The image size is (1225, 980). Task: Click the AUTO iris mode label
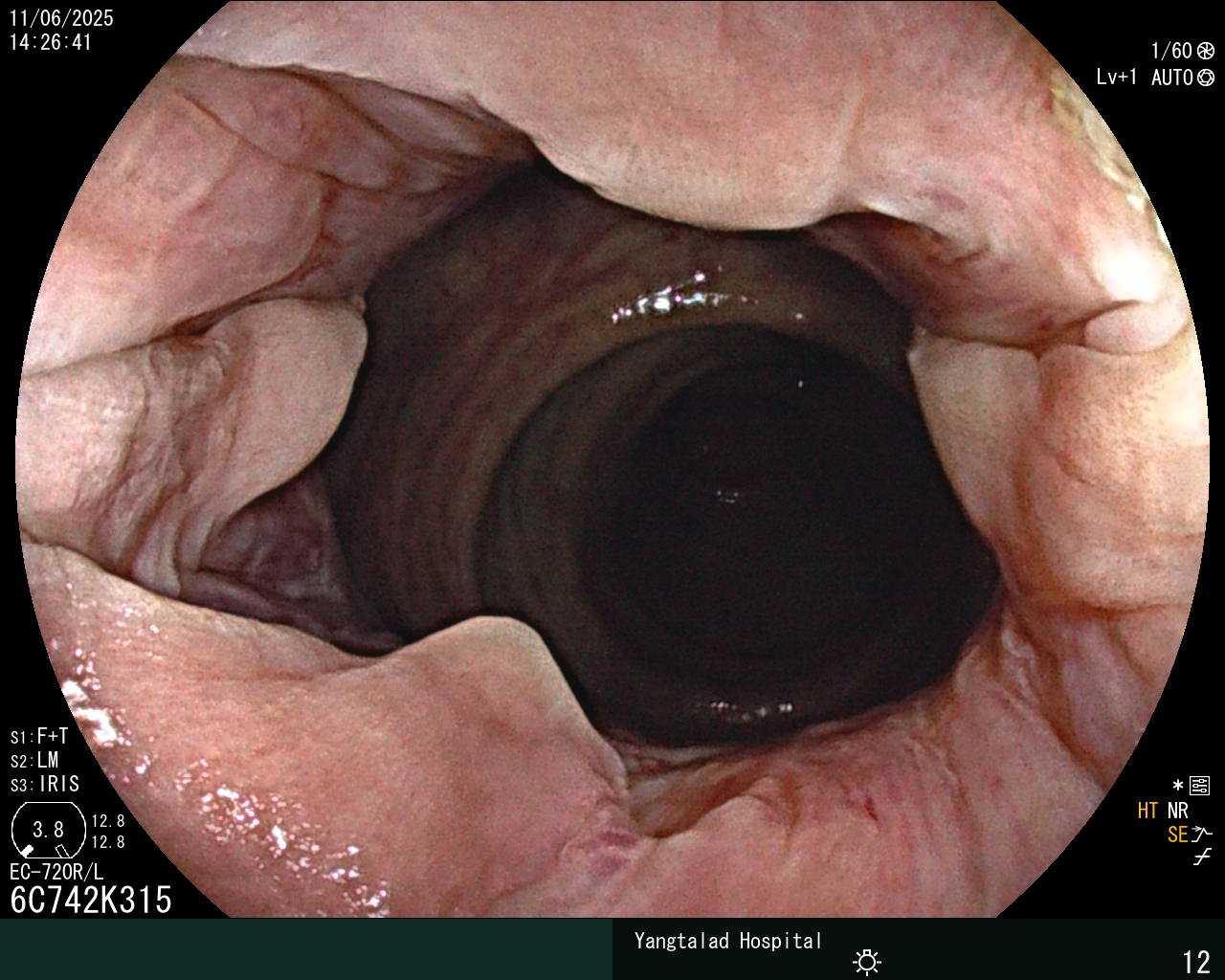(1171, 78)
